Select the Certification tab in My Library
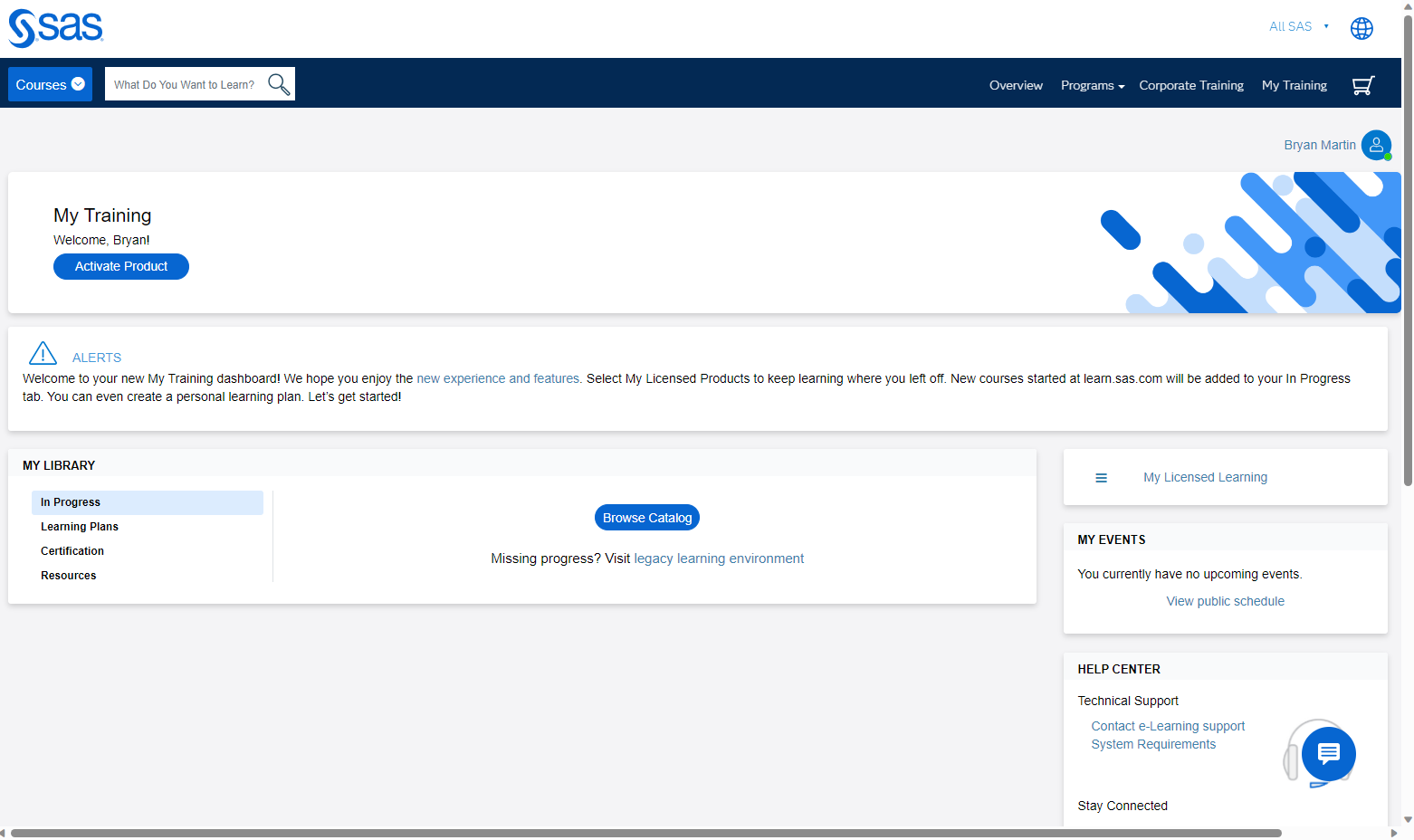This screenshot has height=840, width=1414. (x=72, y=550)
